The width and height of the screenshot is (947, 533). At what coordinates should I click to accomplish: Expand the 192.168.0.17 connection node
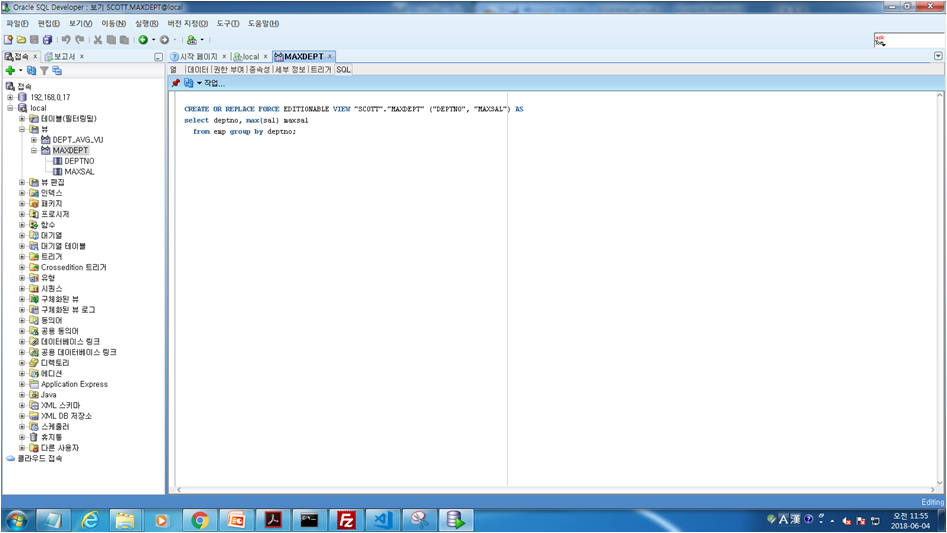pyautogui.click(x=10, y=97)
